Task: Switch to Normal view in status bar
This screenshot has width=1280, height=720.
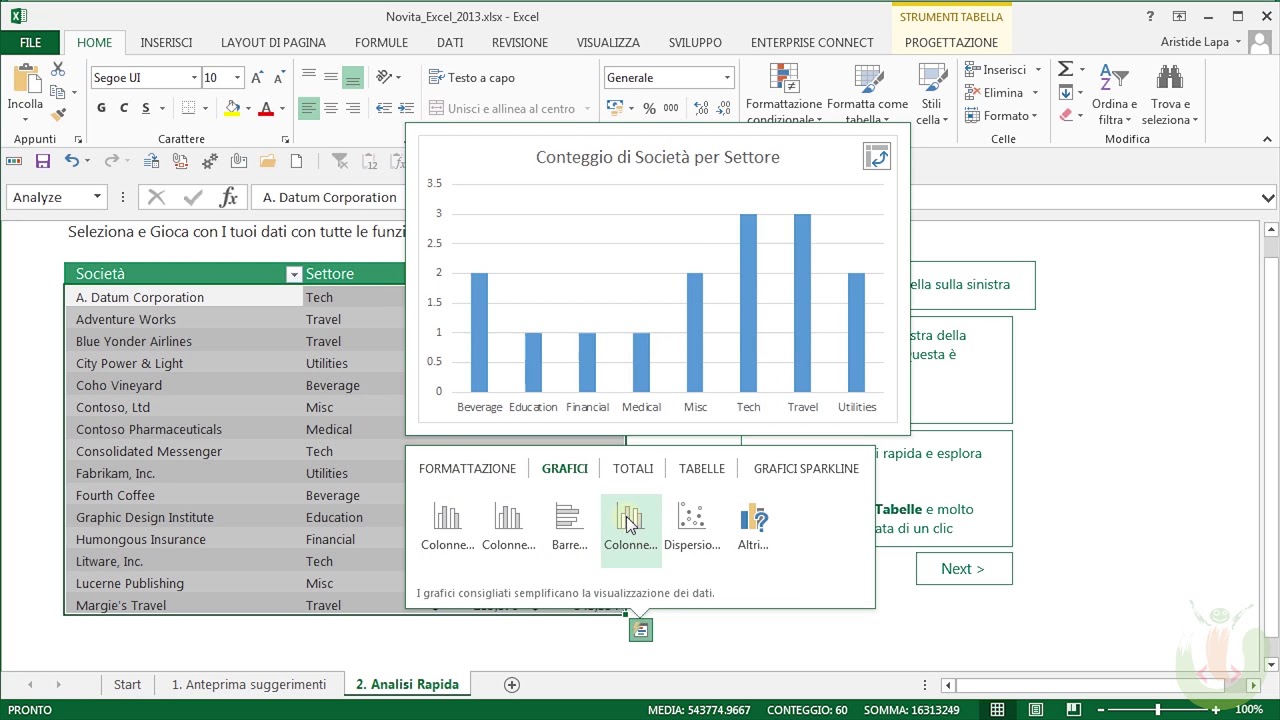Action: 997,710
